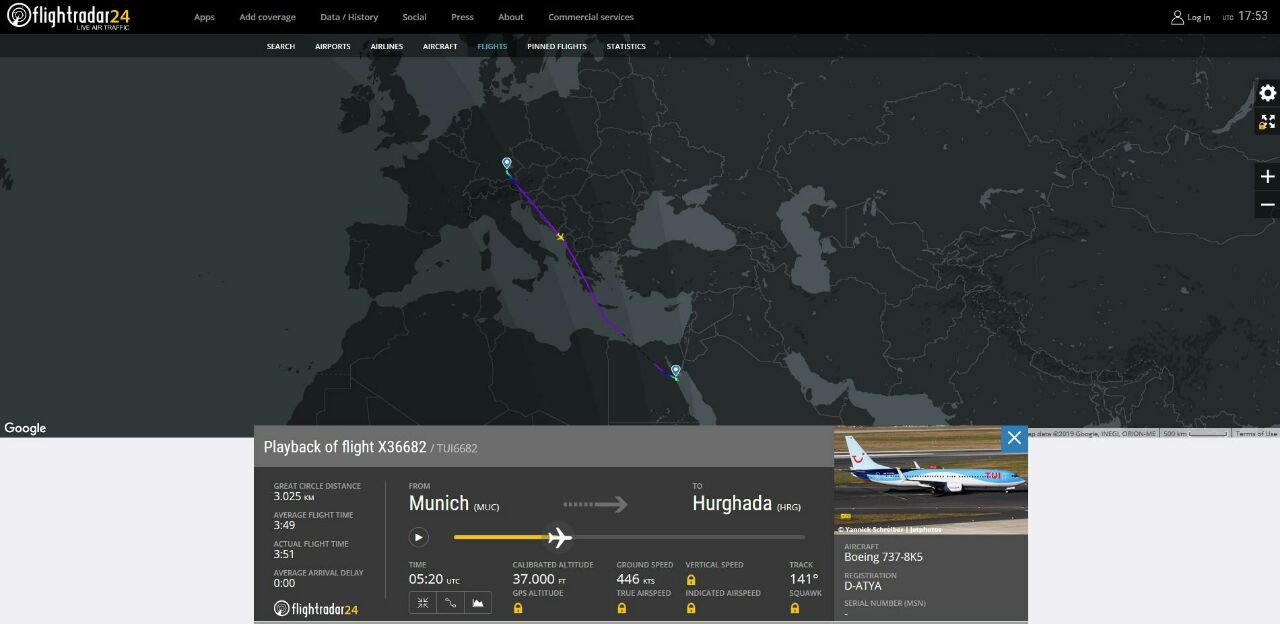Click the registration D-ATYA
Viewport: 1280px width, 624px height.
tap(863, 586)
